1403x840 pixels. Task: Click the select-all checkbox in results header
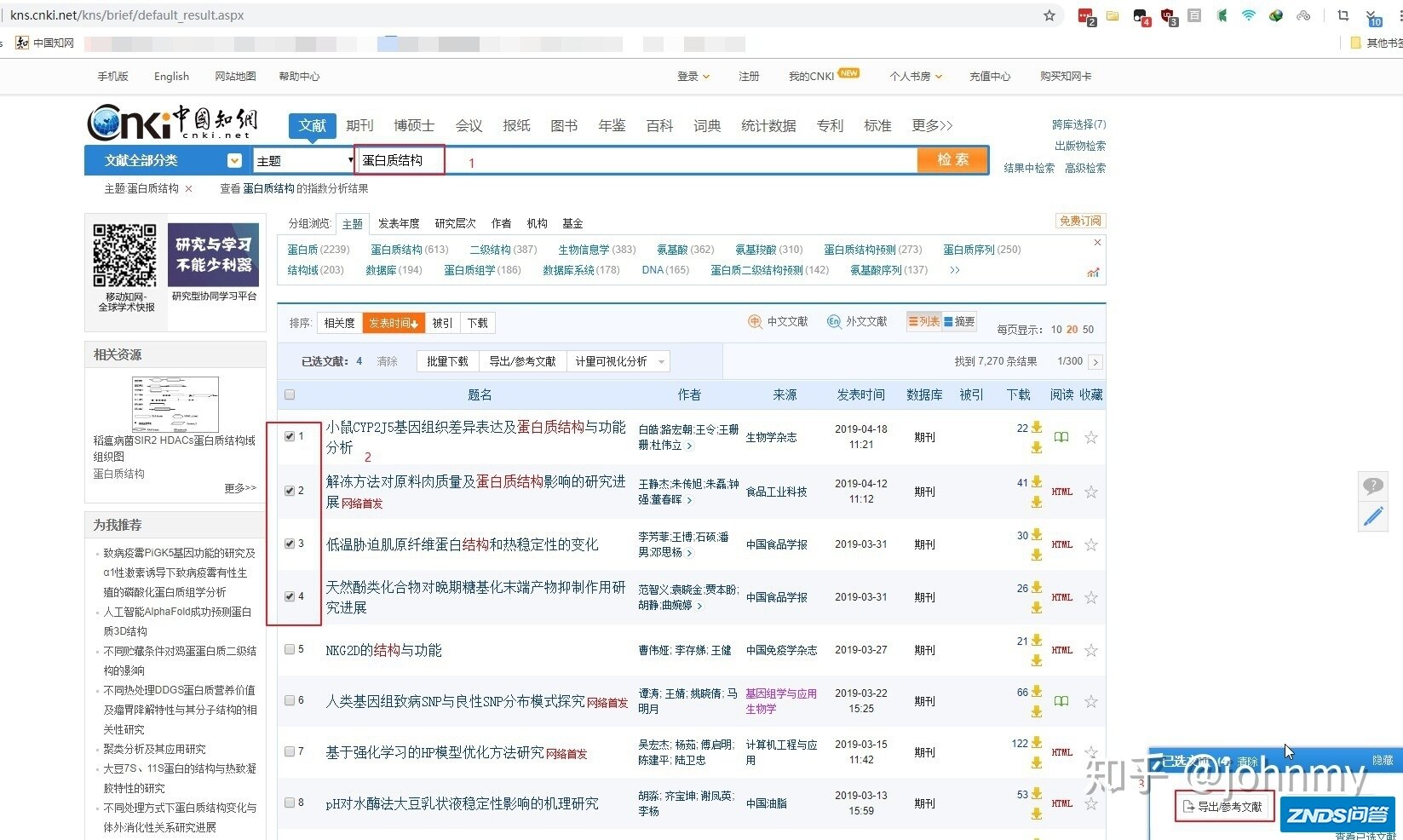pos(290,394)
